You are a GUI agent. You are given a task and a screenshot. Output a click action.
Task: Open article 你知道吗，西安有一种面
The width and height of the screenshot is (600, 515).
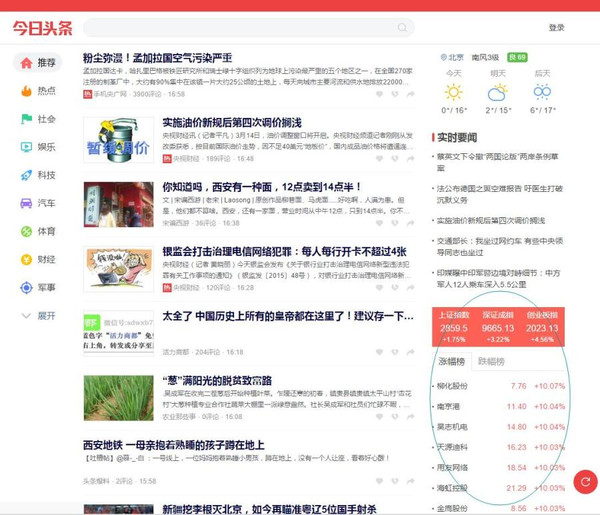pyautogui.click(x=261, y=187)
